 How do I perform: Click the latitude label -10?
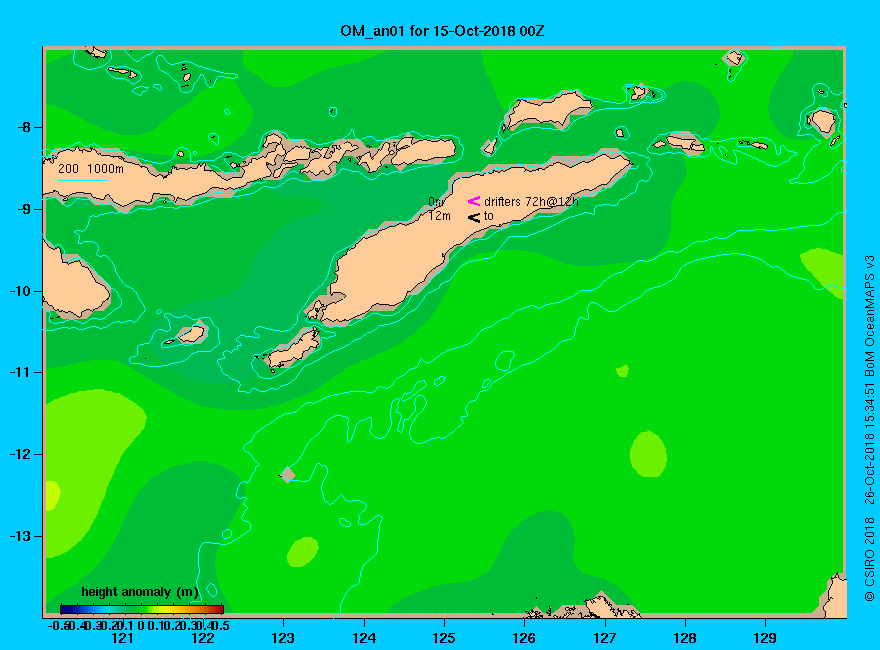(x=20, y=291)
